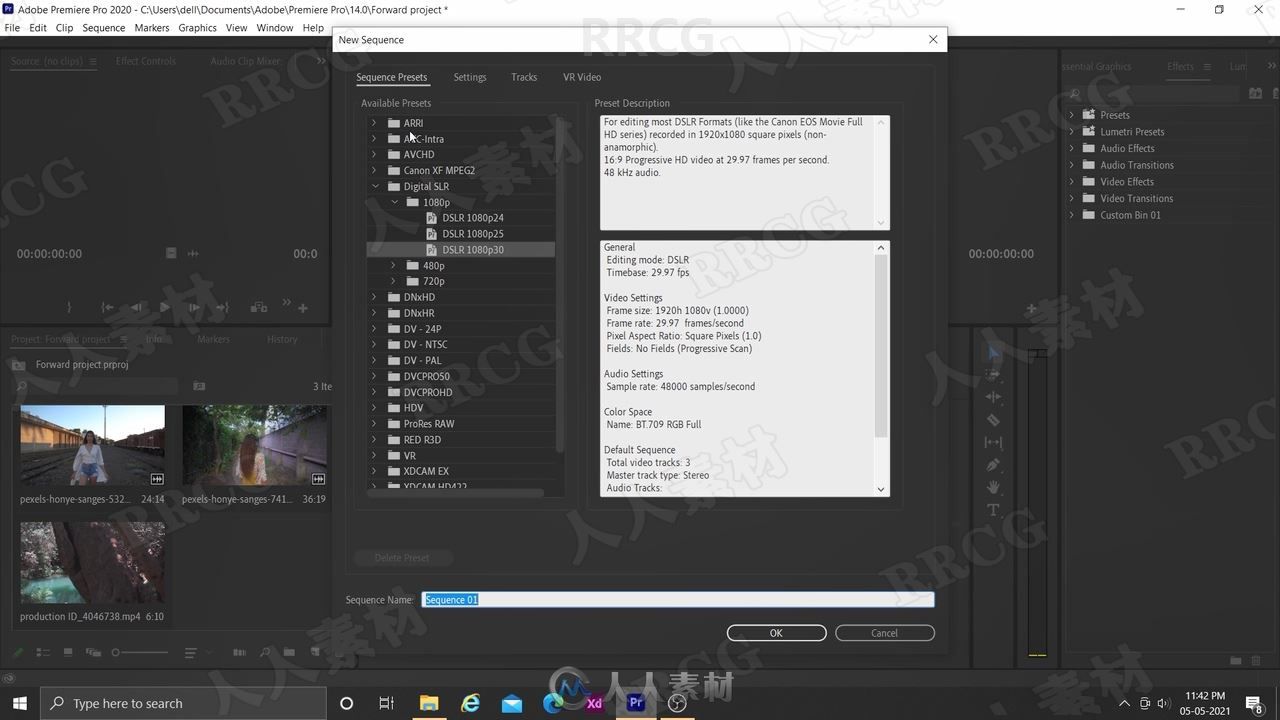1280x720 pixels.
Task: Switch to the VR Video tab
Action: coord(582,77)
